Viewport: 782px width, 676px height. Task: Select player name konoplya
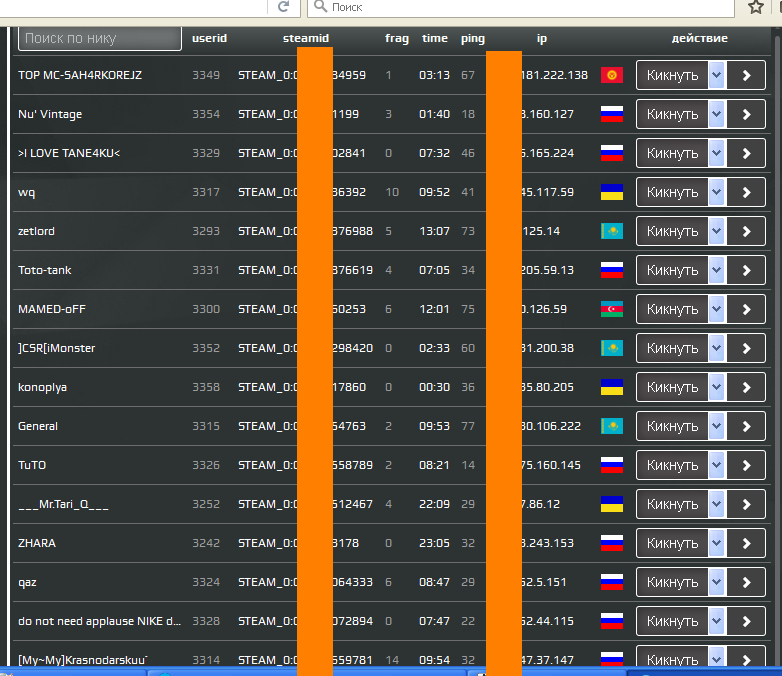coord(42,388)
